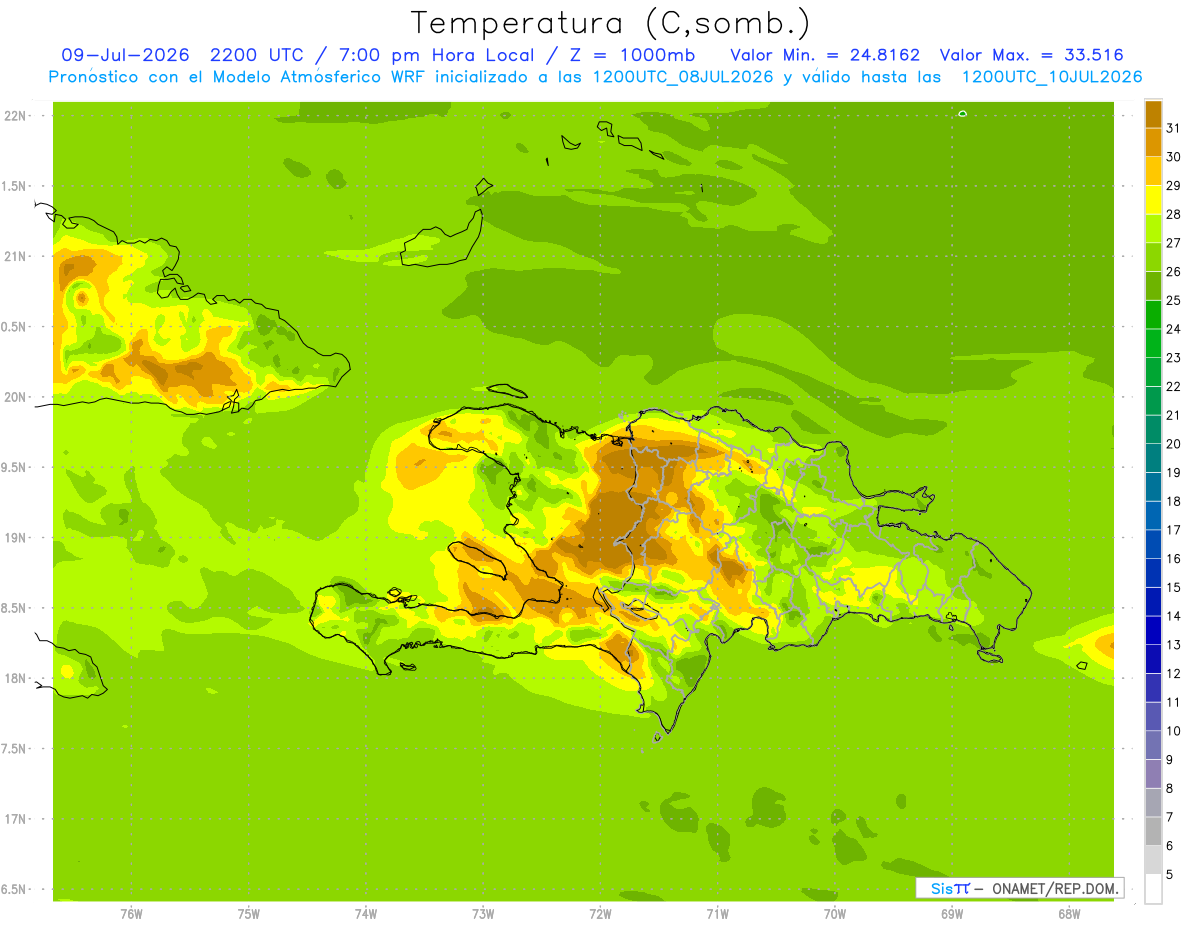Click the "18N" latitude axis label
This screenshot has height=927, width=1200.
click(16, 678)
